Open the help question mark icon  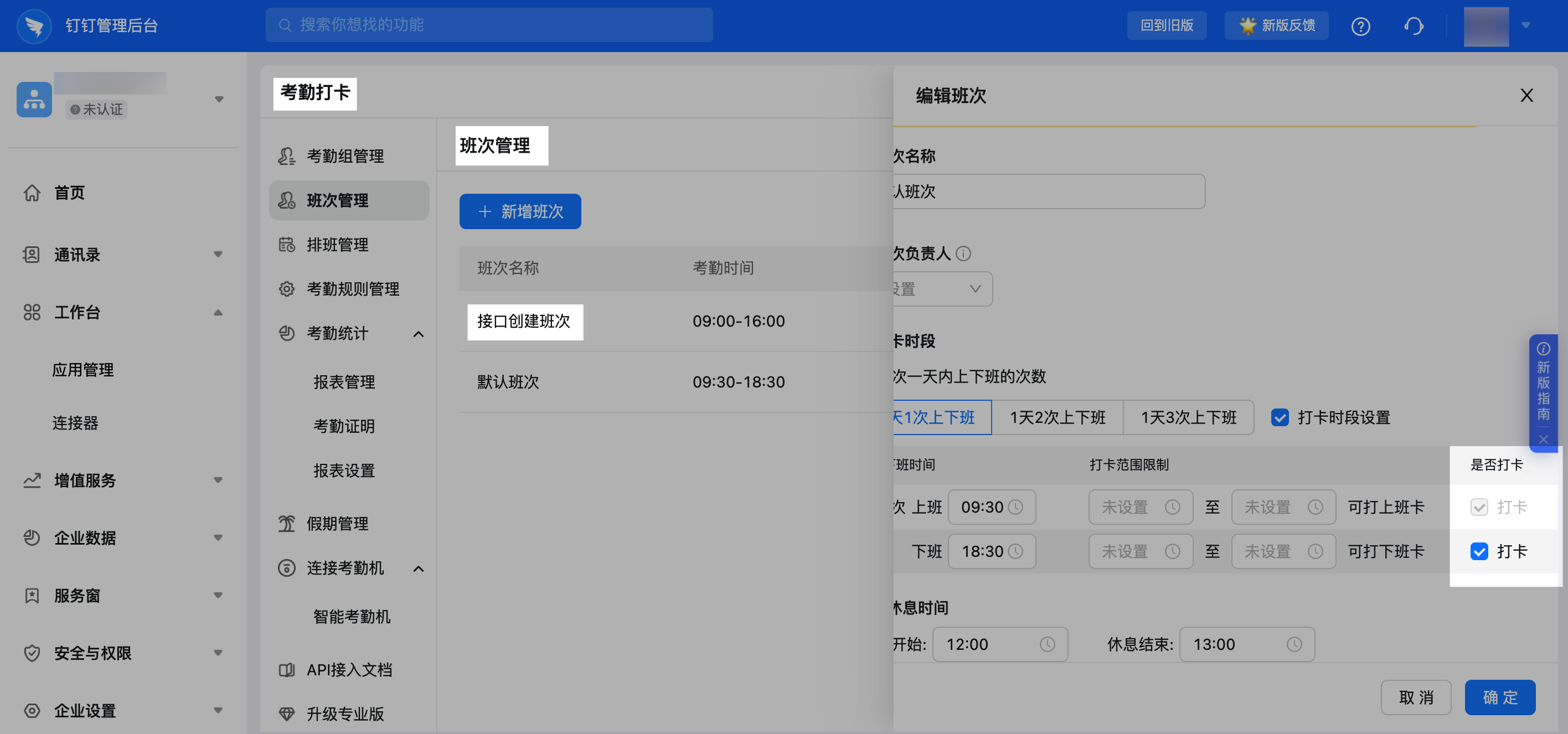[x=1360, y=26]
